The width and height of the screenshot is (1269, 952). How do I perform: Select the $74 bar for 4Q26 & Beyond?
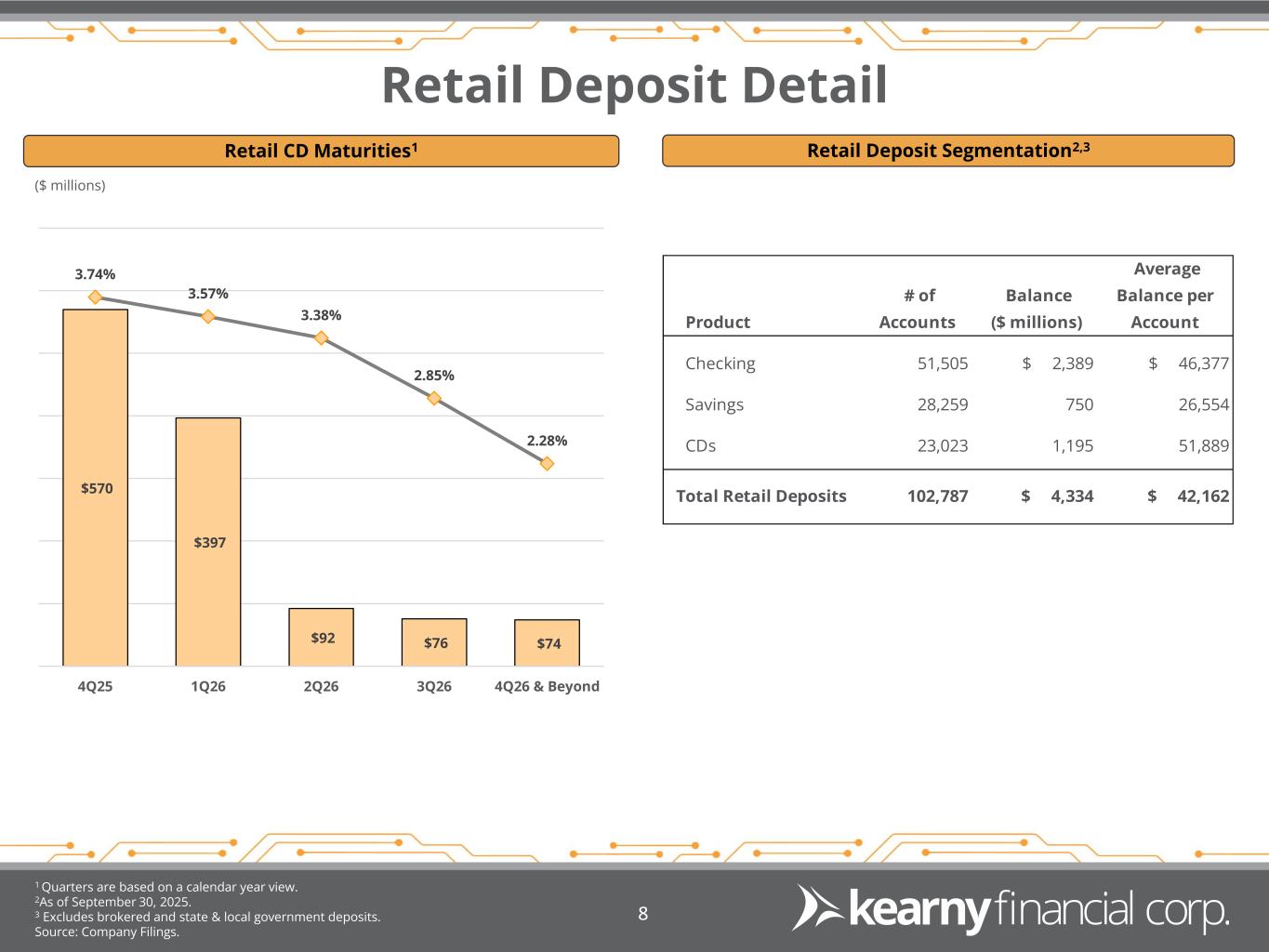[548, 643]
